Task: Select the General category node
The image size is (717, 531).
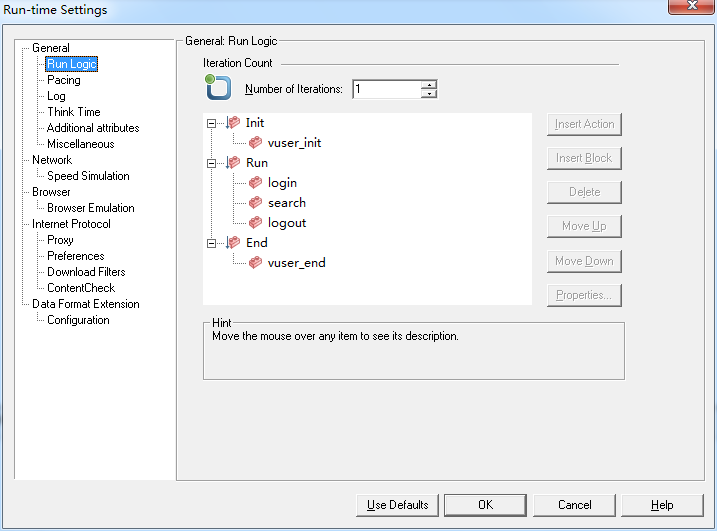Action: click(x=51, y=48)
